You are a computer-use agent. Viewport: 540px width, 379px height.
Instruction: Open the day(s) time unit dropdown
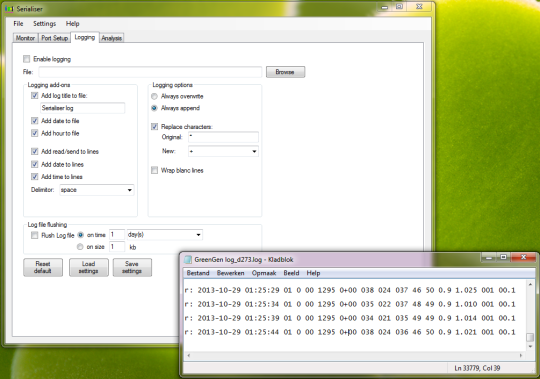click(165, 235)
